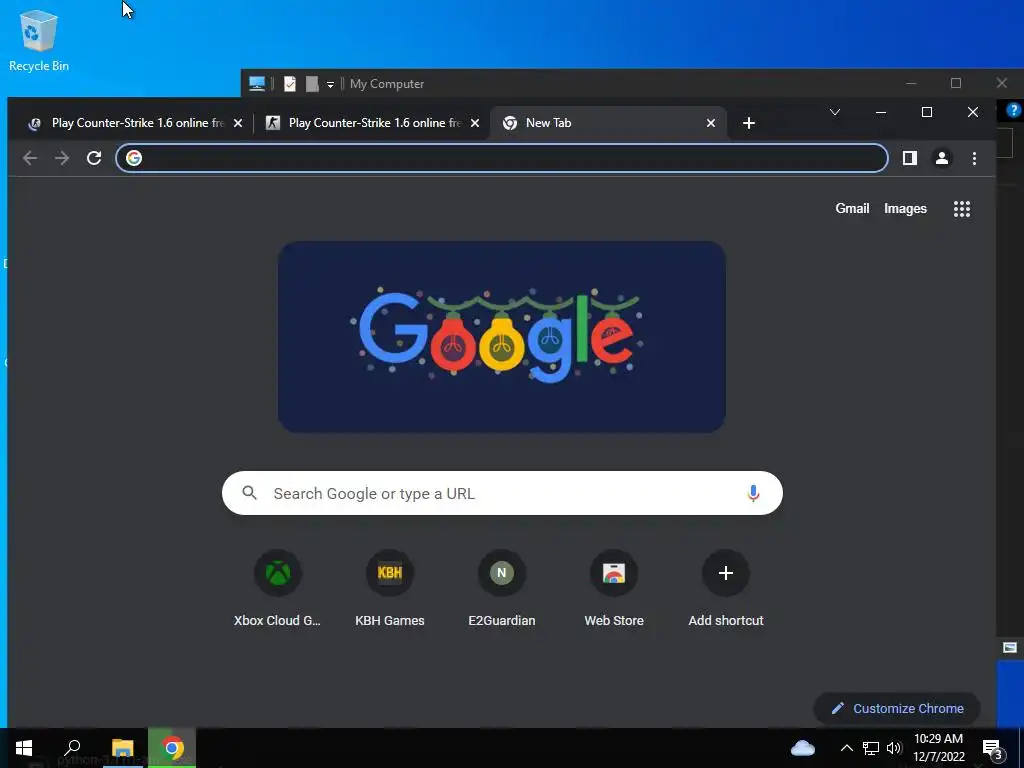1024x768 pixels.
Task: Click the properties checkmark icon in My Computer title bar
Action: 290,84
